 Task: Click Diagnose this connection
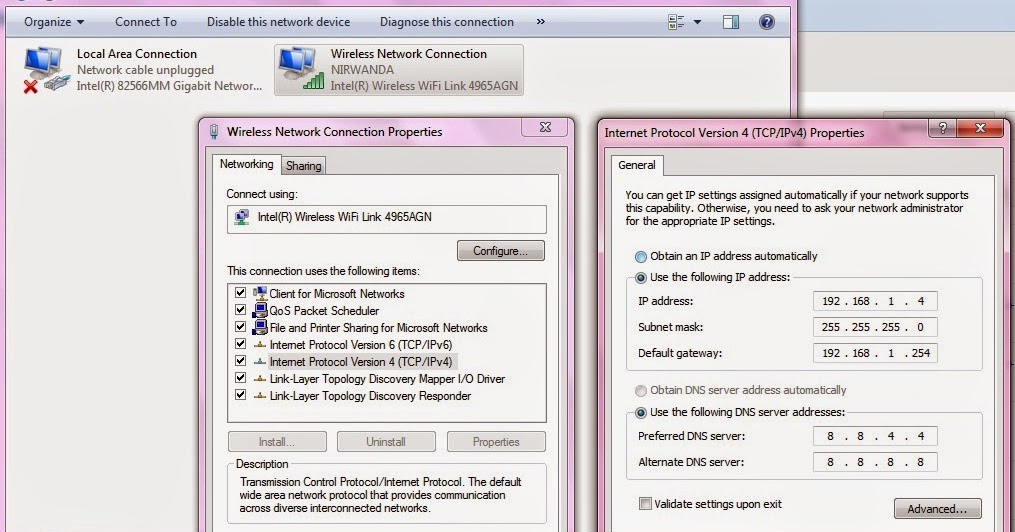(447, 22)
